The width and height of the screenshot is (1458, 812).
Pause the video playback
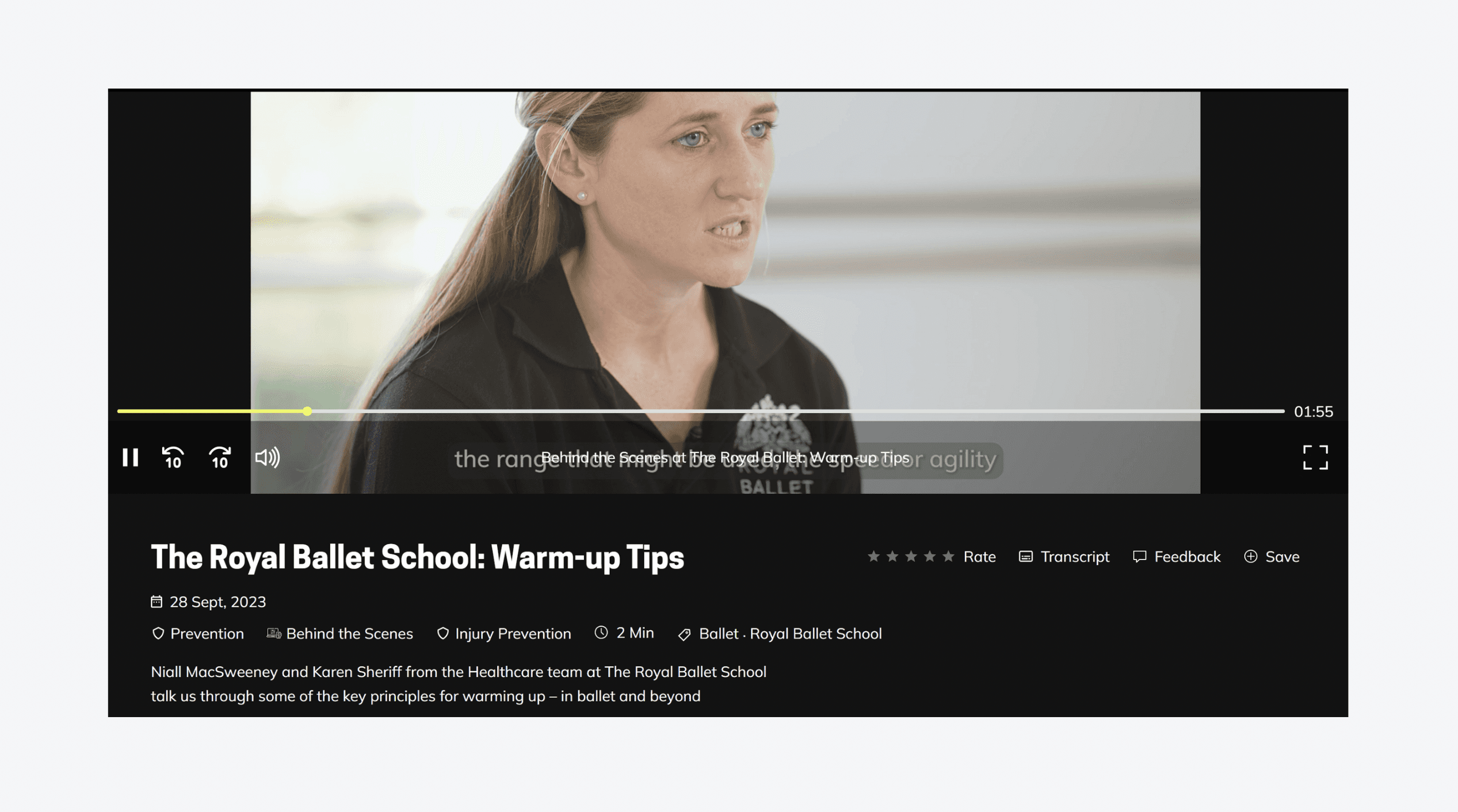131,458
